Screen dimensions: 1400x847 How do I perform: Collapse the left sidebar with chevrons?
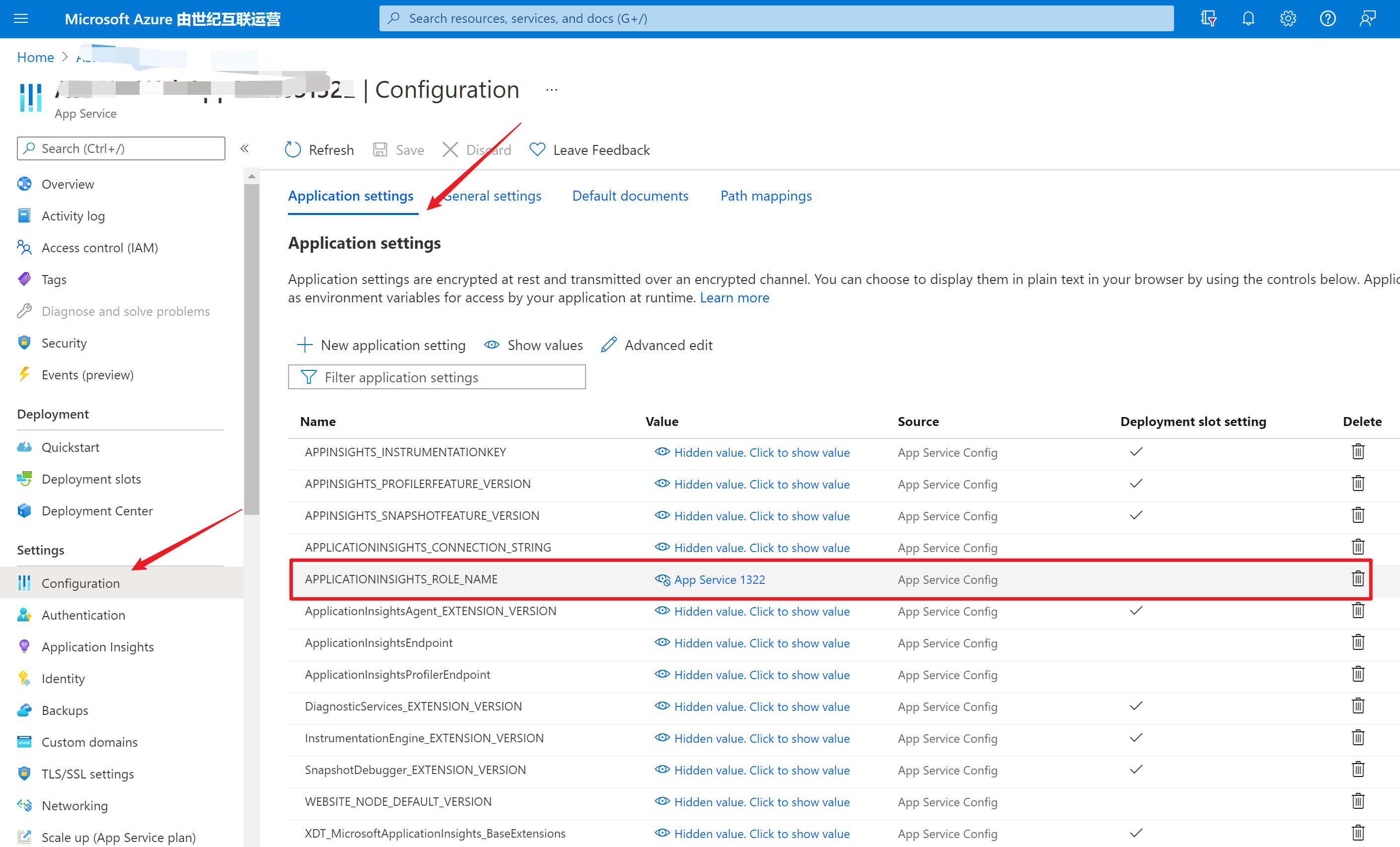(x=244, y=149)
